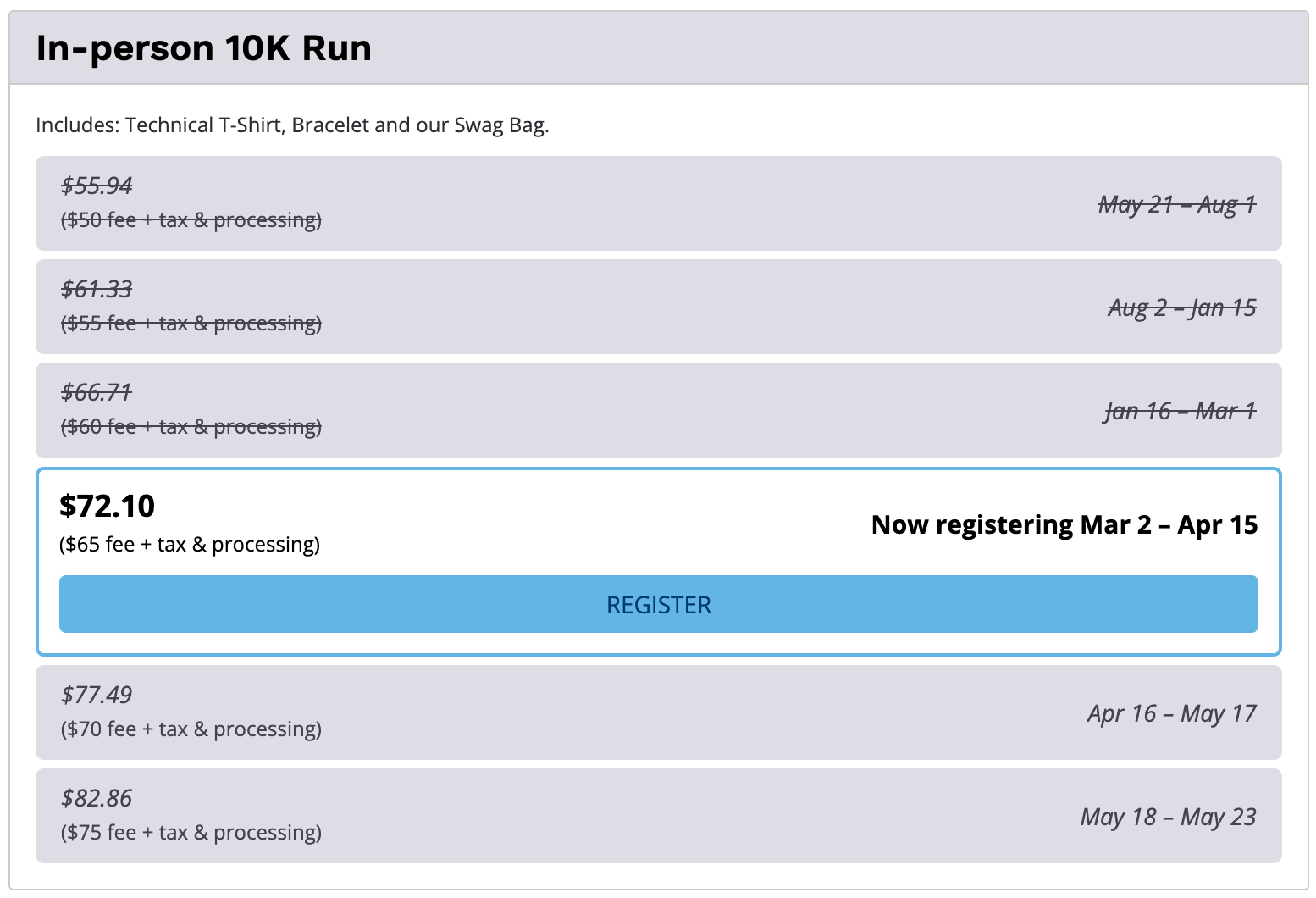
Task: Click the crossed-out $61.33 price
Action: (97, 289)
